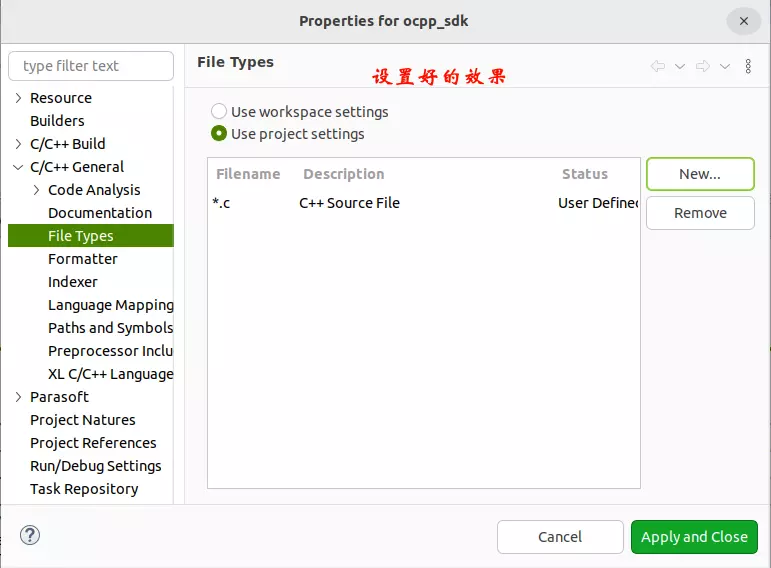This screenshot has height=568, width=771.
Task: Expand the Resource tree node
Action: 18,98
